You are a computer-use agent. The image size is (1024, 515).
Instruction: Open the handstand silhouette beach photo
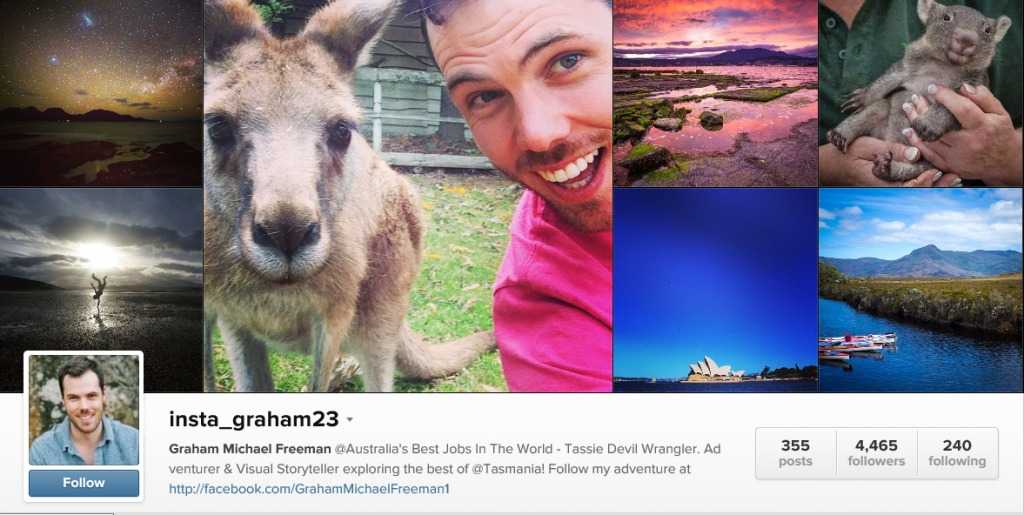101,290
